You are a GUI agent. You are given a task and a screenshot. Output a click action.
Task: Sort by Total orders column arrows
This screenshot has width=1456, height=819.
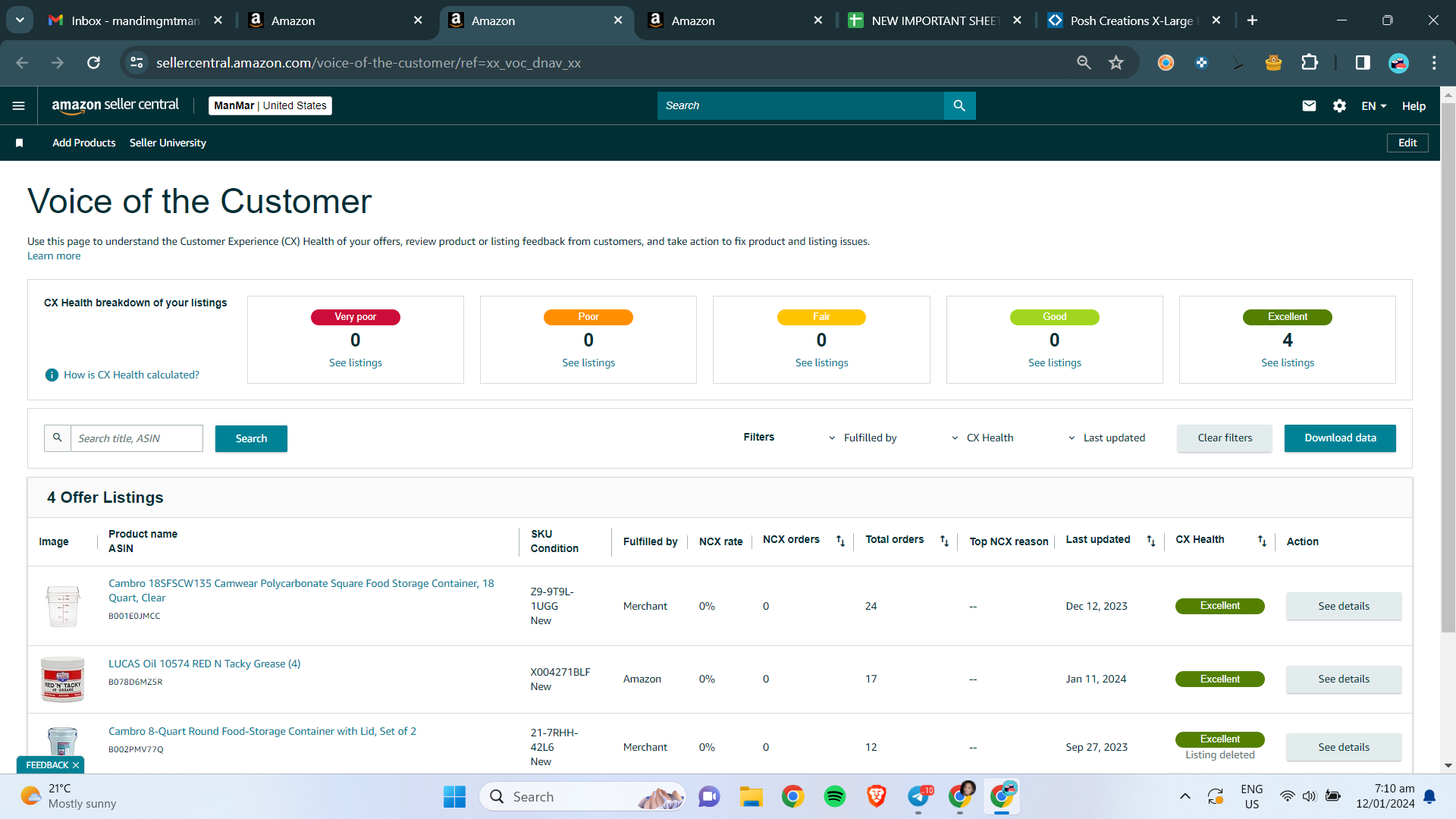coord(944,541)
